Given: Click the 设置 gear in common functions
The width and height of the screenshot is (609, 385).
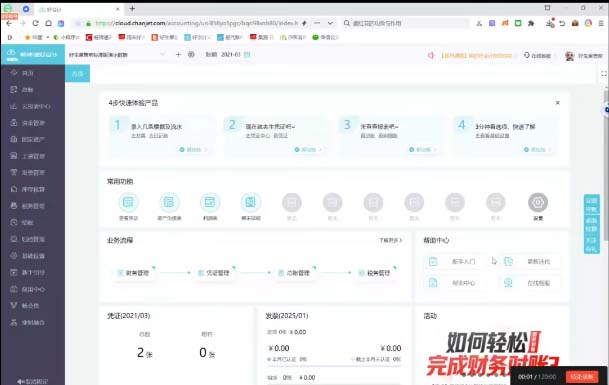Looking at the screenshot, I should [x=538, y=202].
